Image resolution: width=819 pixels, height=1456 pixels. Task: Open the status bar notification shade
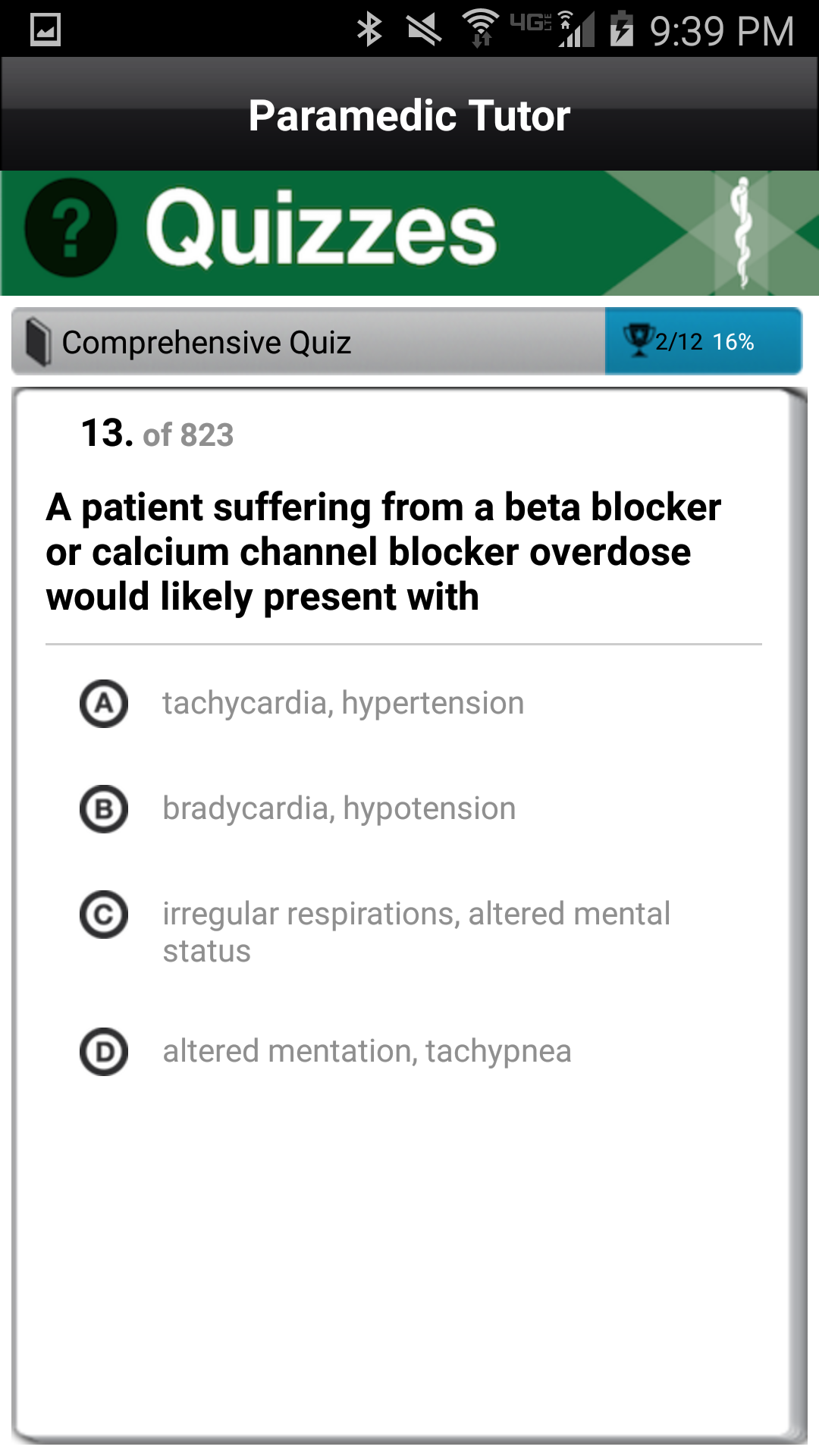click(409, 29)
